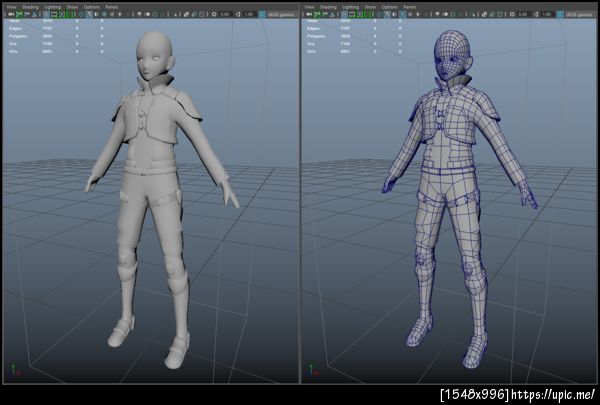600x405 pixels.
Task: Click Bookmarks icon in right panel toolbar
Action: pos(332,15)
